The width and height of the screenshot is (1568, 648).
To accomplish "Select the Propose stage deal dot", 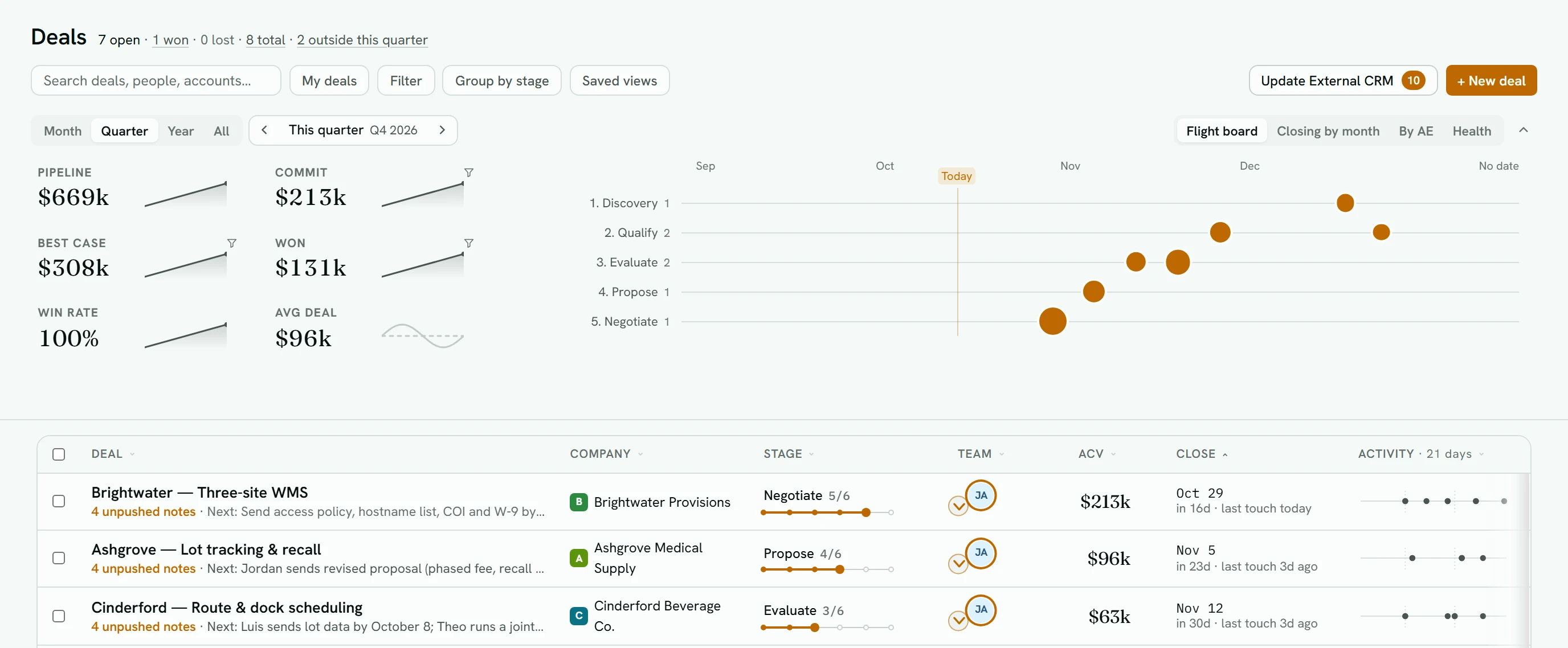I will pyautogui.click(x=1093, y=292).
